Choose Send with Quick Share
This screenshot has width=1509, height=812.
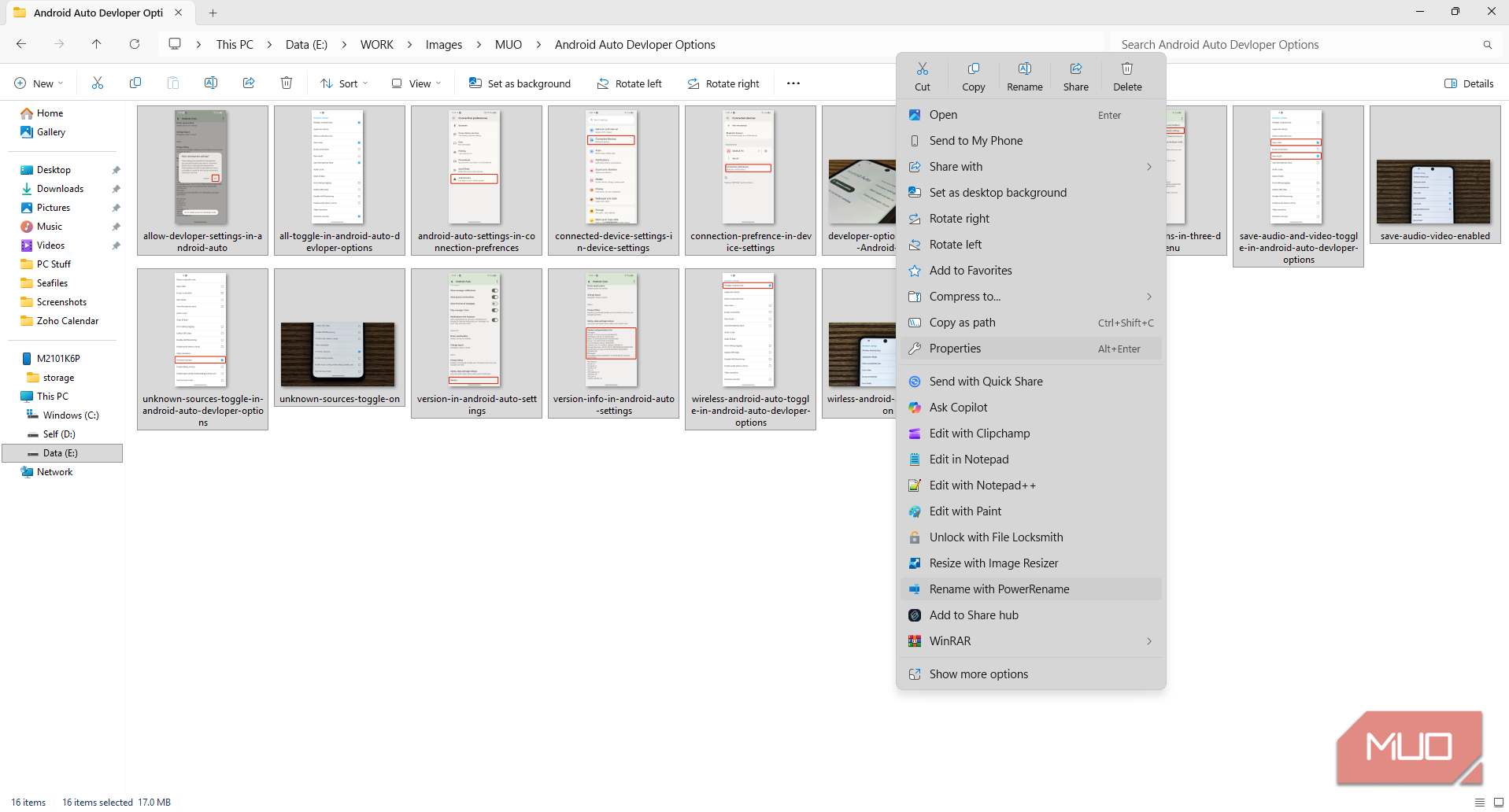(x=1030, y=382)
